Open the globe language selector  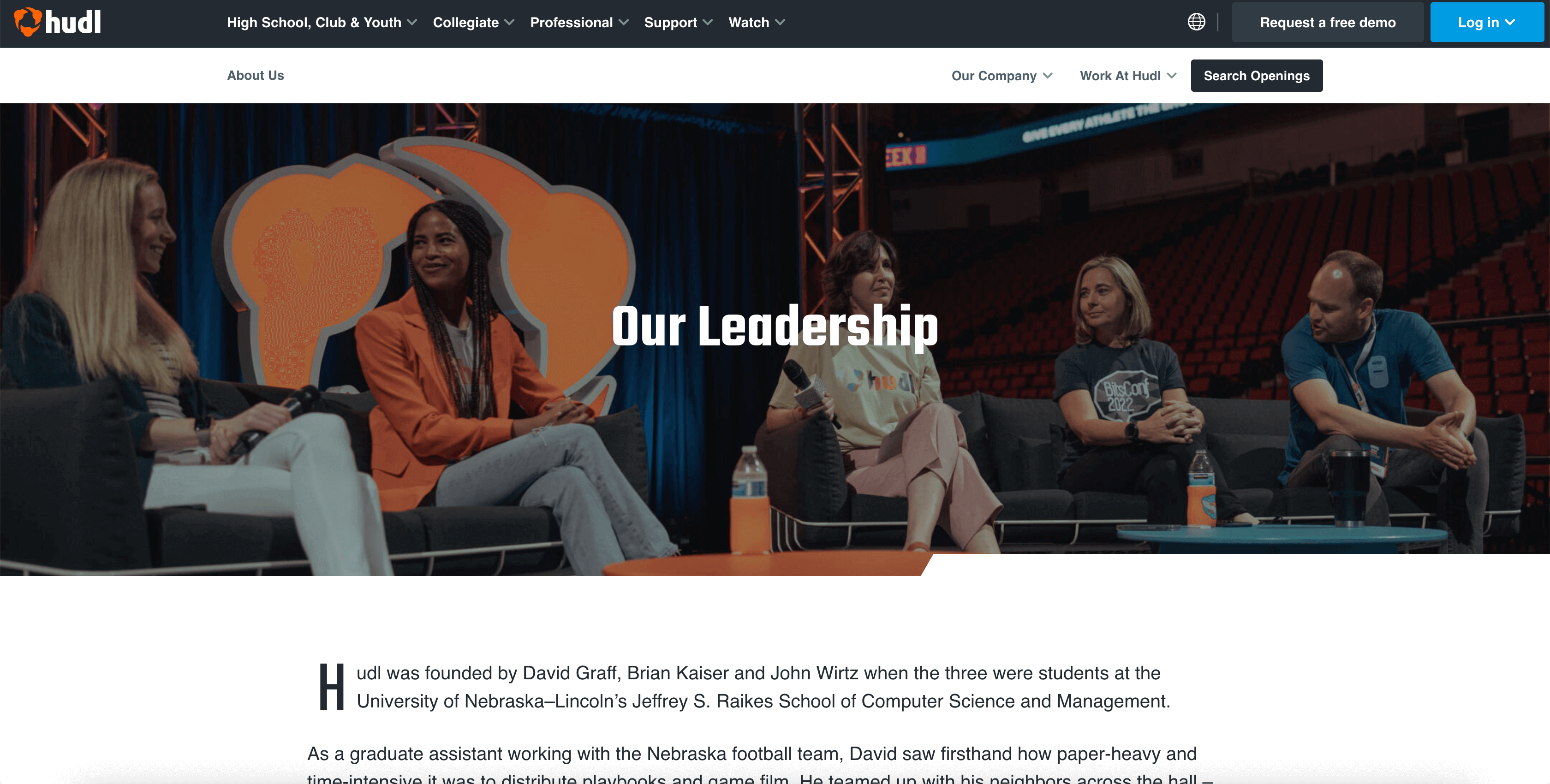tap(1196, 22)
